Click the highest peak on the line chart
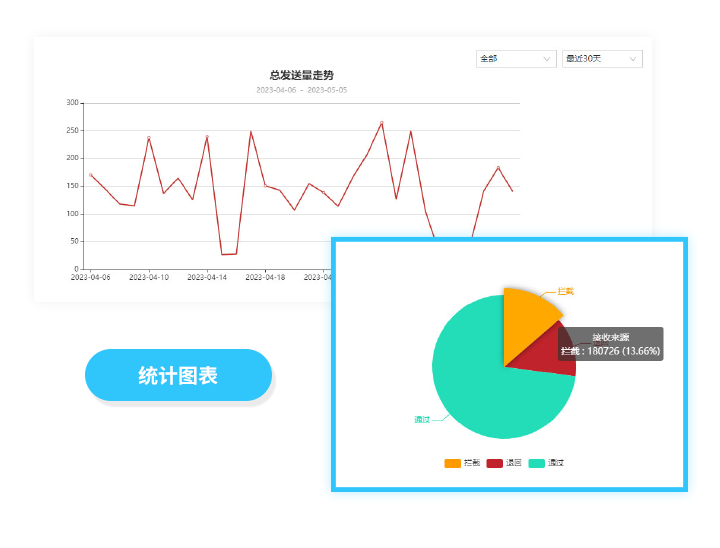 (x=381, y=123)
